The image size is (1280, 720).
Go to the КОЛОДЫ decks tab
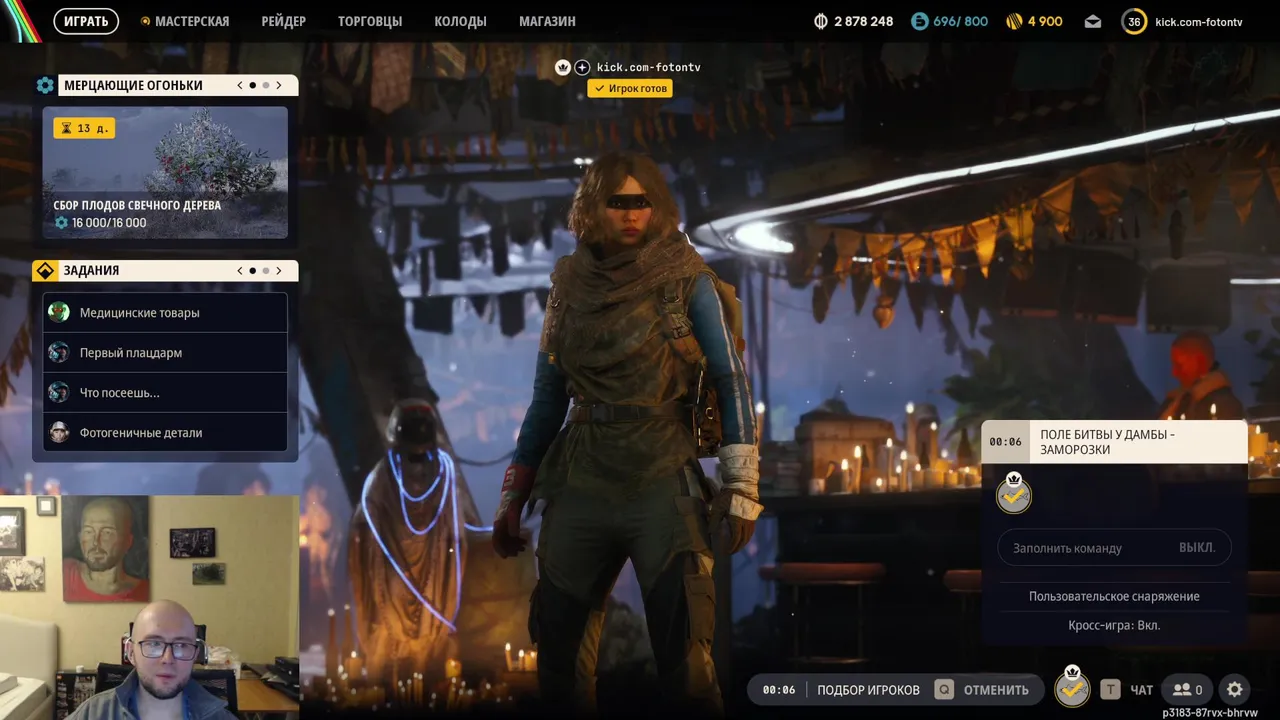click(x=461, y=21)
